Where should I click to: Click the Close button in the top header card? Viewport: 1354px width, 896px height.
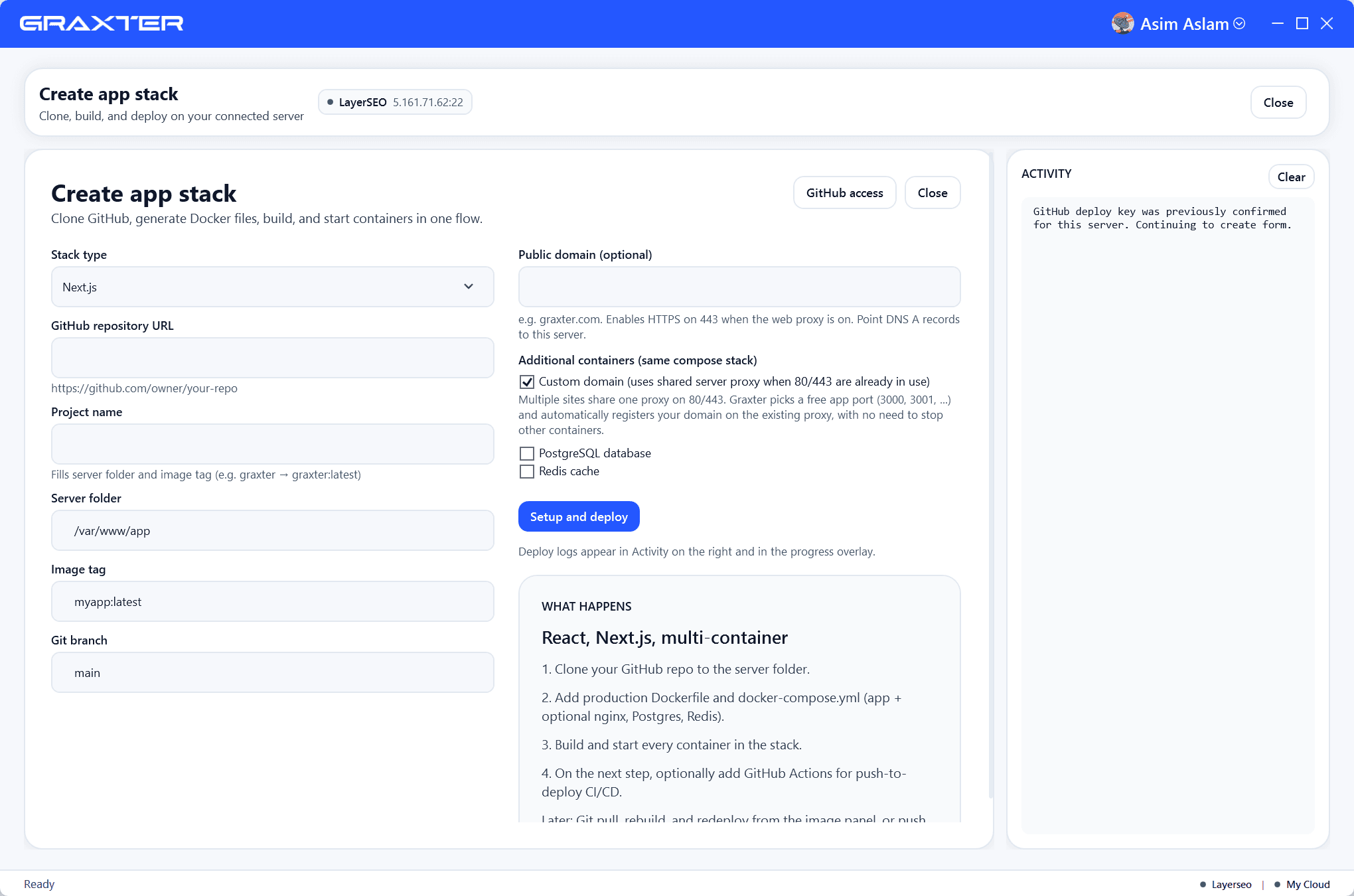click(x=1278, y=102)
